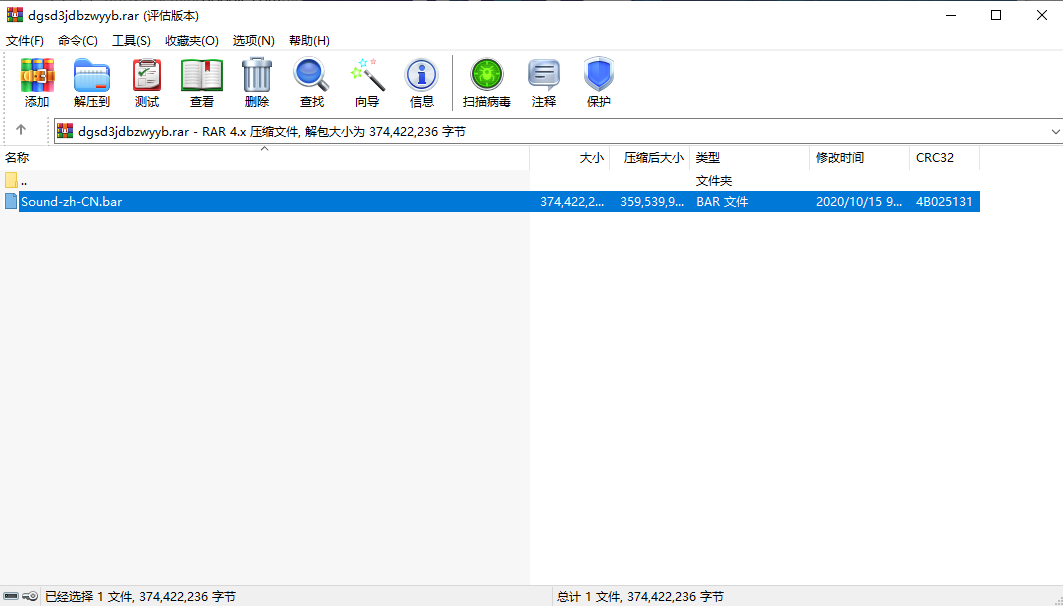Sort by the 类型 column header
1063x606 pixels.
point(749,157)
